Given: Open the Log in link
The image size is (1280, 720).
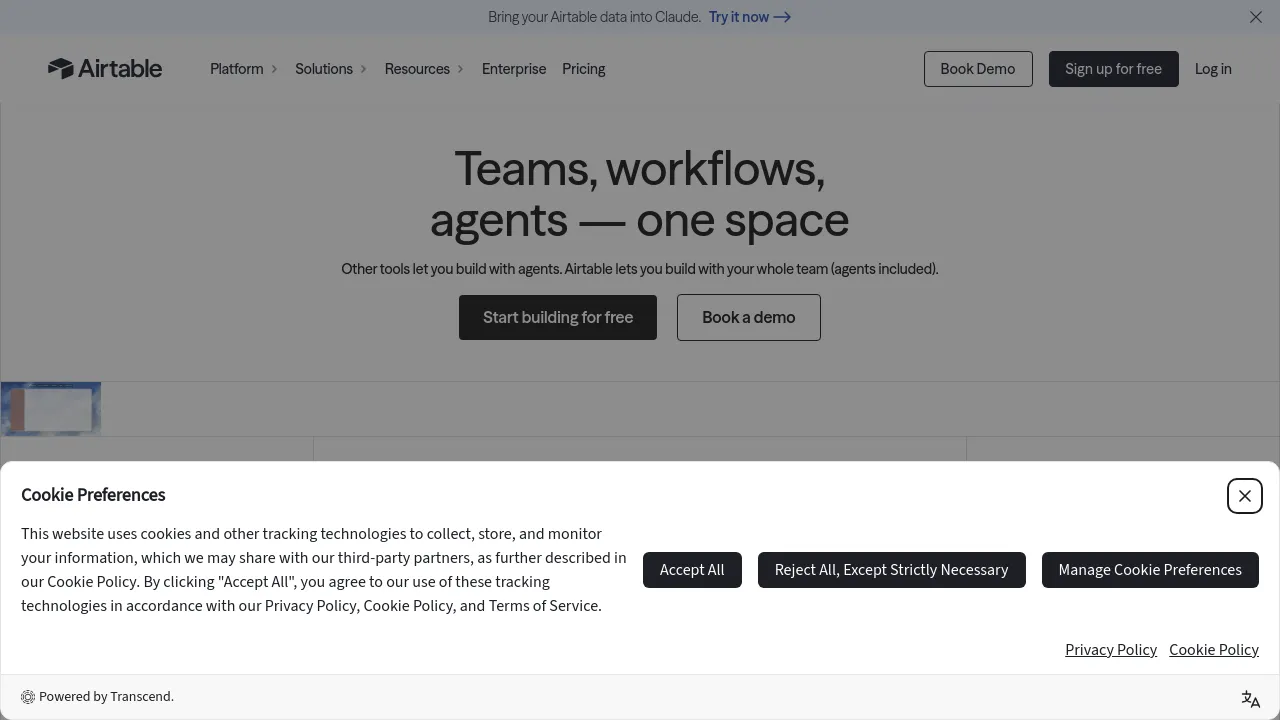Looking at the screenshot, I should click(x=1213, y=69).
